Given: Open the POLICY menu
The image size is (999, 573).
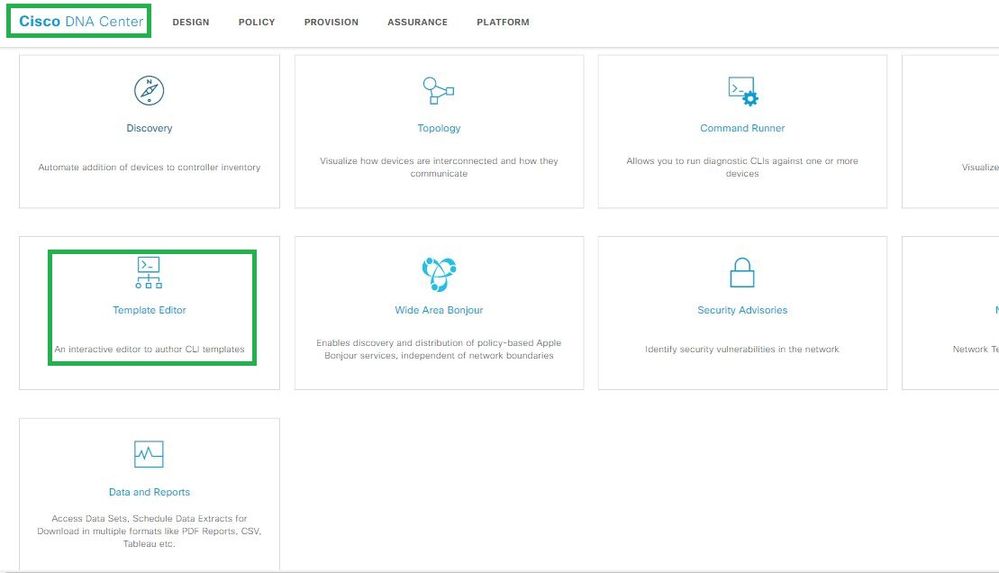Looking at the screenshot, I should pos(257,22).
